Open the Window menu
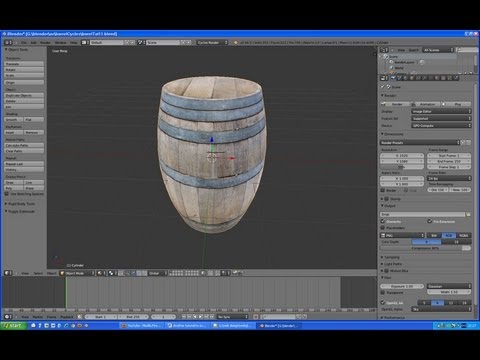Viewport: 480px width, 360px height. tap(60, 43)
